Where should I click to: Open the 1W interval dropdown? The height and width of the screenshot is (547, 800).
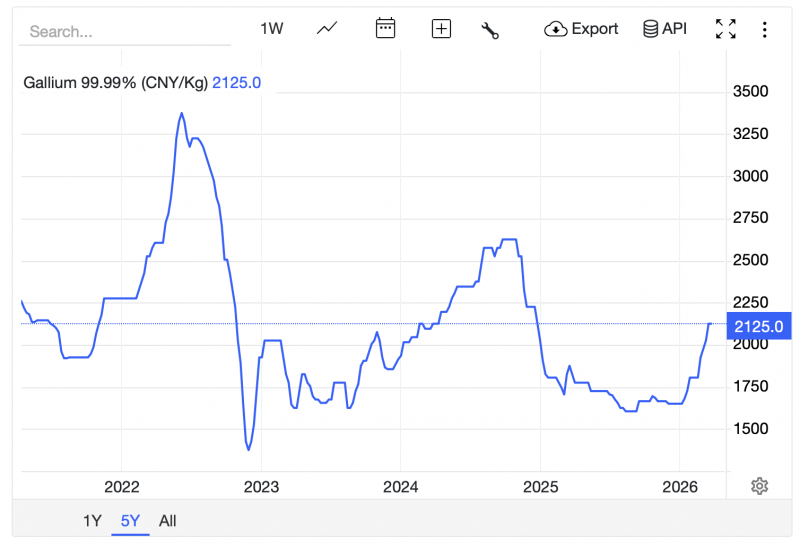[x=272, y=29]
